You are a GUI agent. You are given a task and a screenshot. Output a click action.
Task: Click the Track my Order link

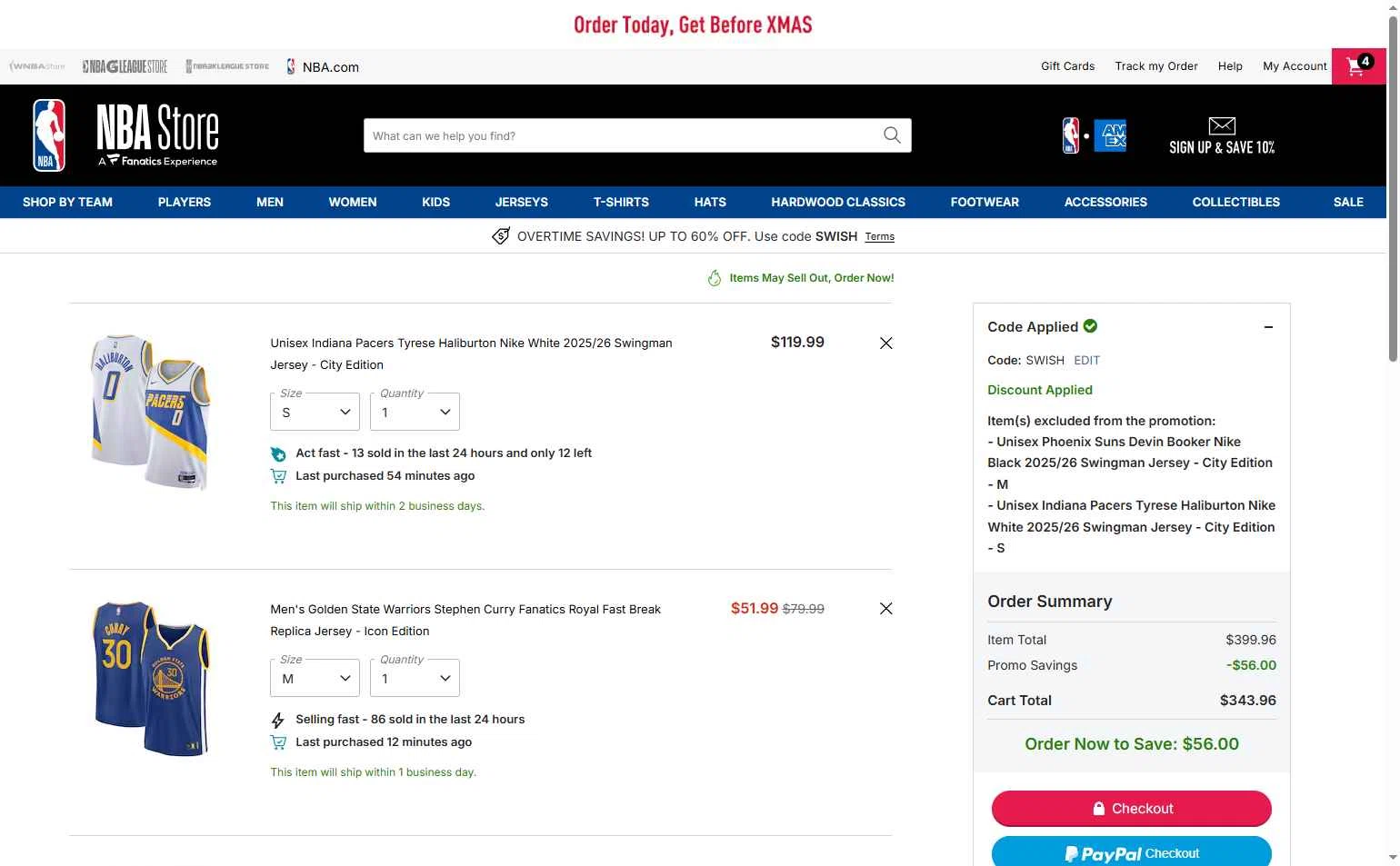tap(1156, 66)
